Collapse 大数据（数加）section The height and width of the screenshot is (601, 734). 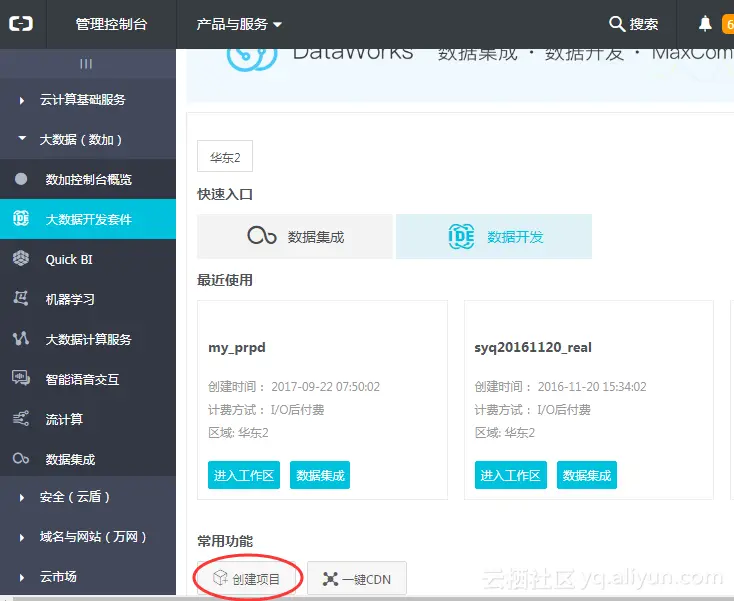pos(81,139)
